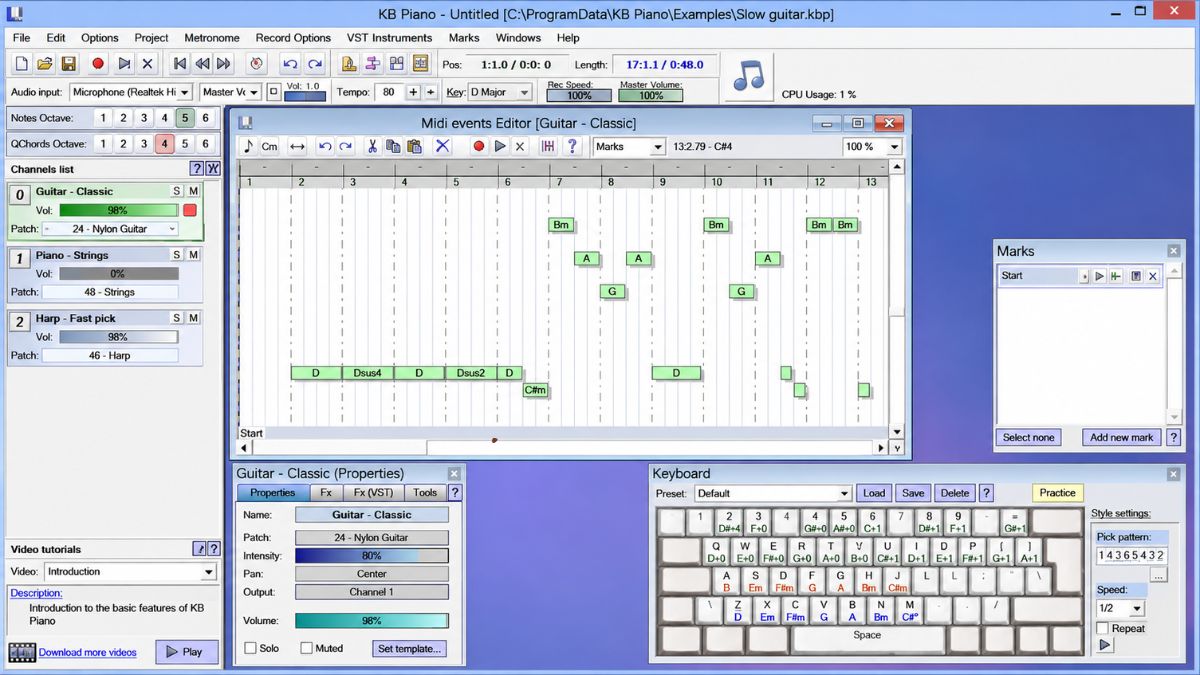The image size is (1200, 675).
Task: Click the Set template... button
Action: coord(408,648)
